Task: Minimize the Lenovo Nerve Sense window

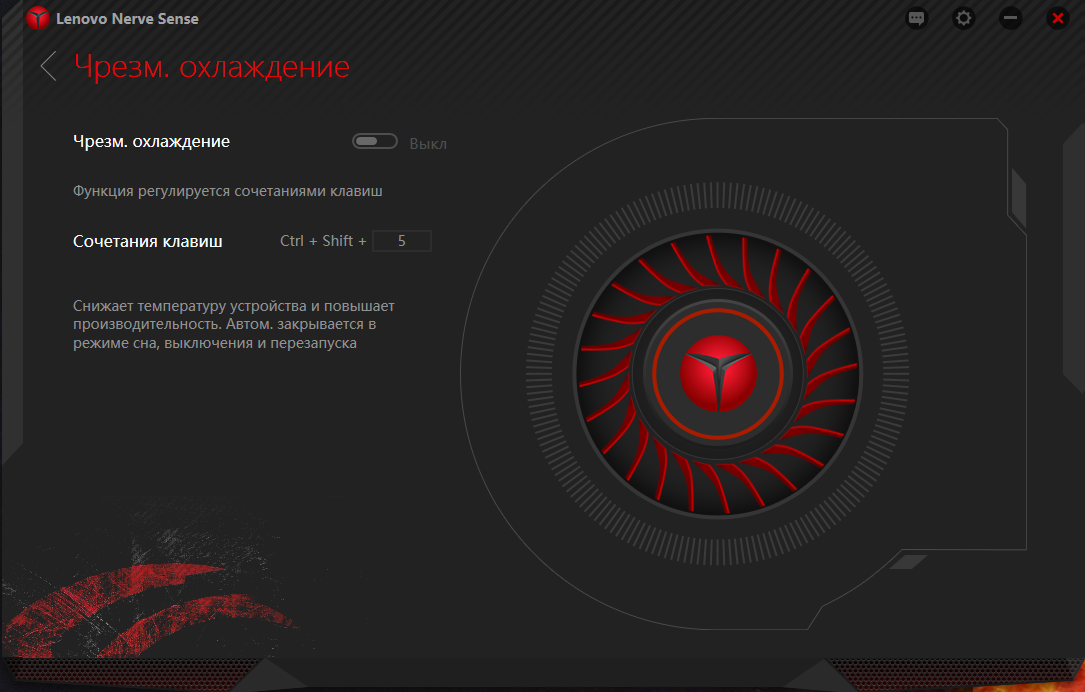Action: [1010, 19]
